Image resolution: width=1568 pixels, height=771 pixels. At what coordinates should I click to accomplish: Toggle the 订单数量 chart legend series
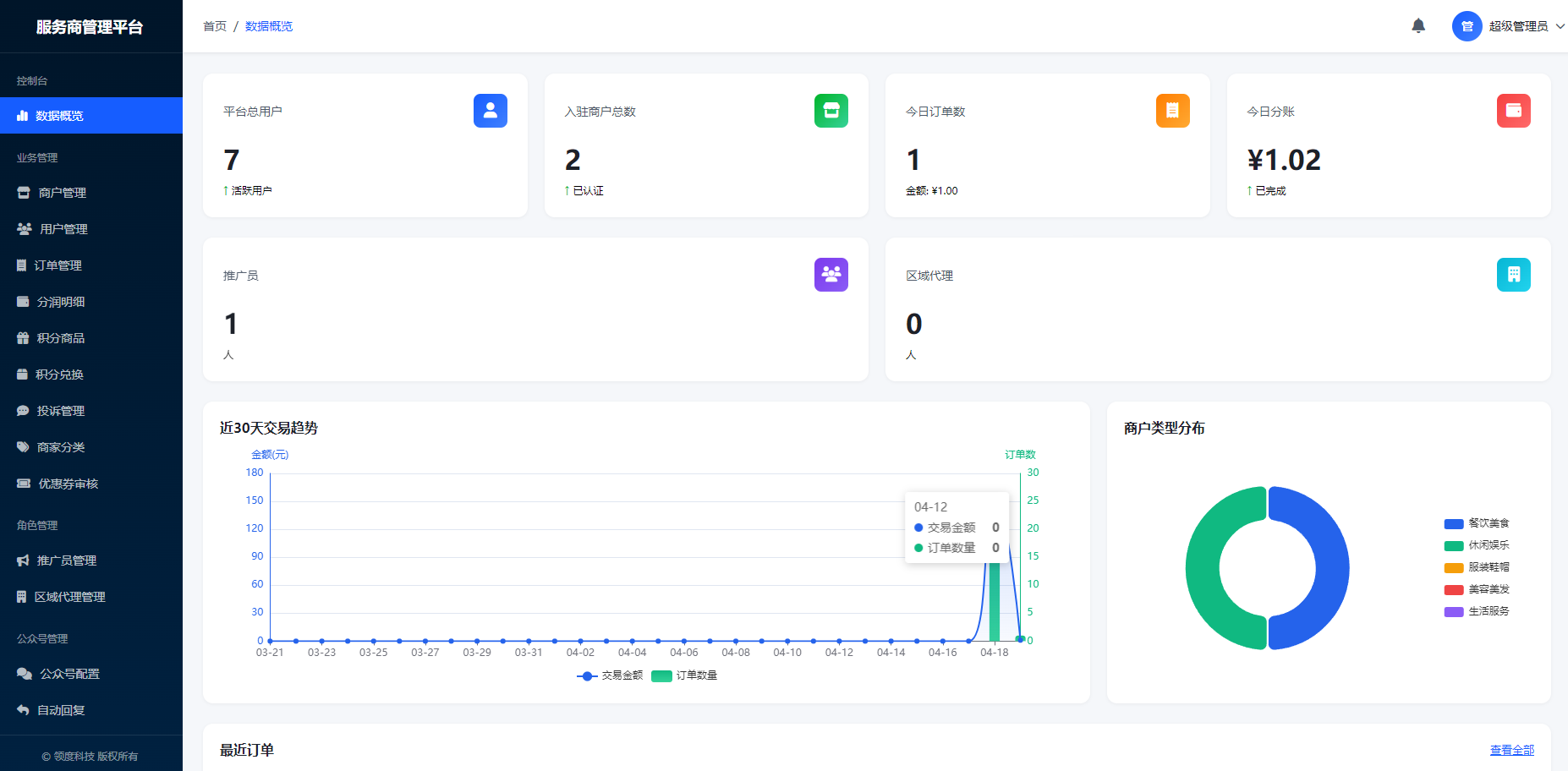685,675
